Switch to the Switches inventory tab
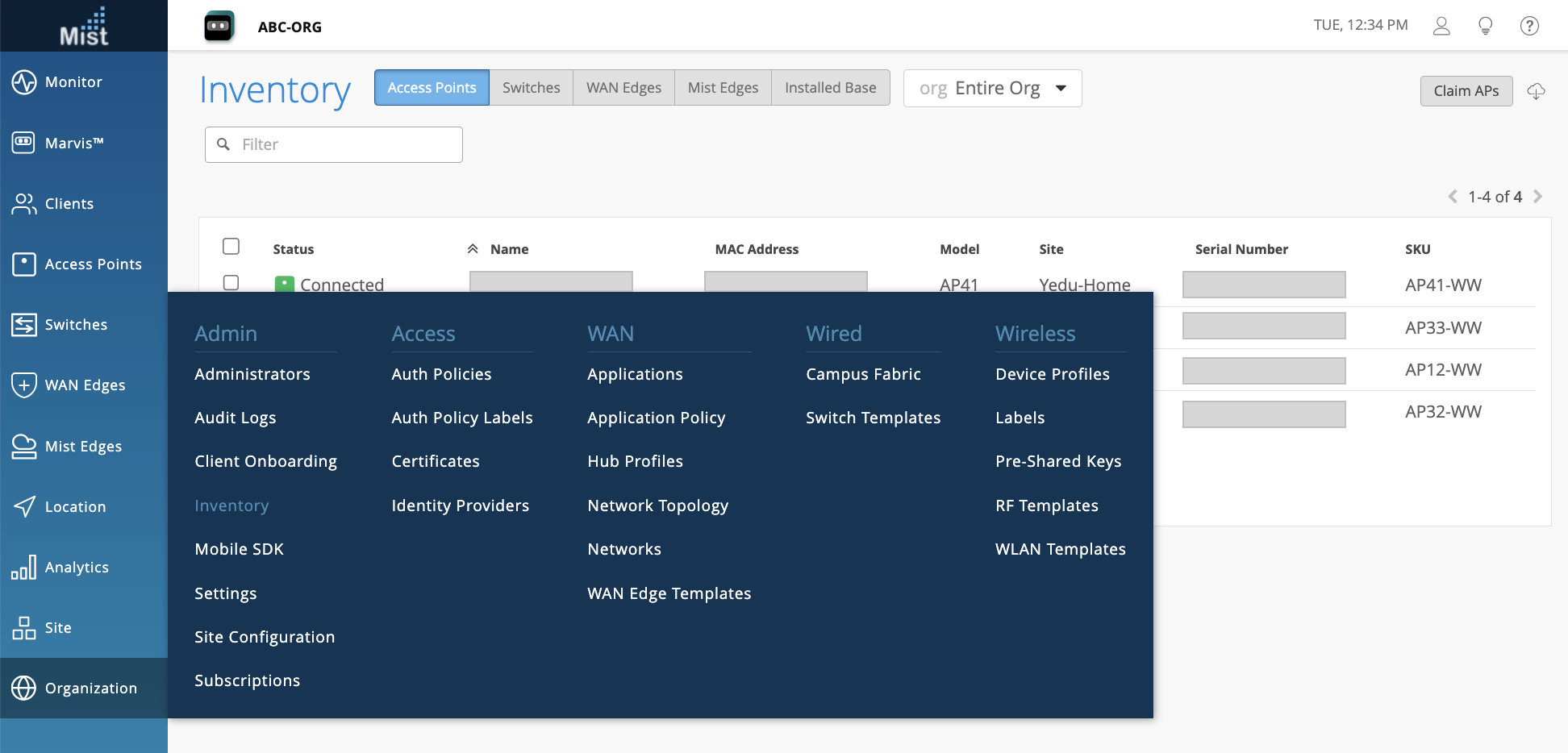The image size is (1568, 753). click(x=531, y=88)
